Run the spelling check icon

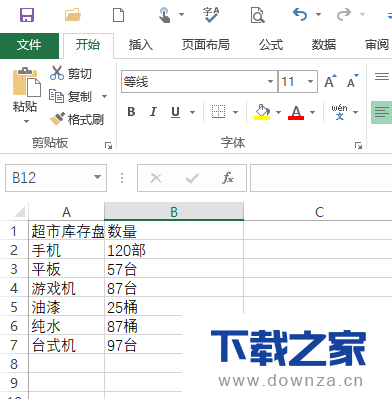[x=211, y=15]
